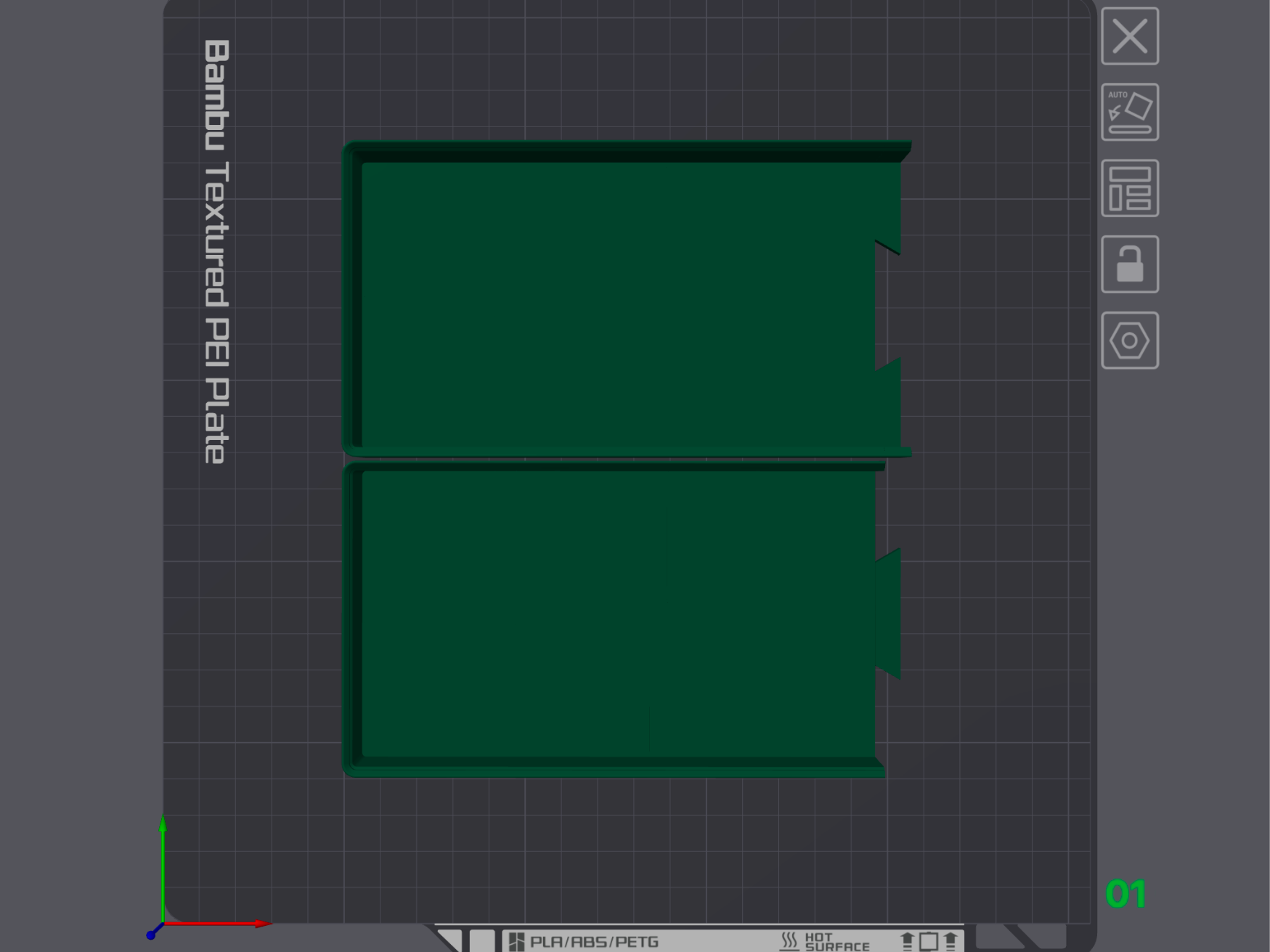The width and height of the screenshot is (1270, 952).
Task: Click the red X-axis arrow
Action: click(x=218, y=924)
